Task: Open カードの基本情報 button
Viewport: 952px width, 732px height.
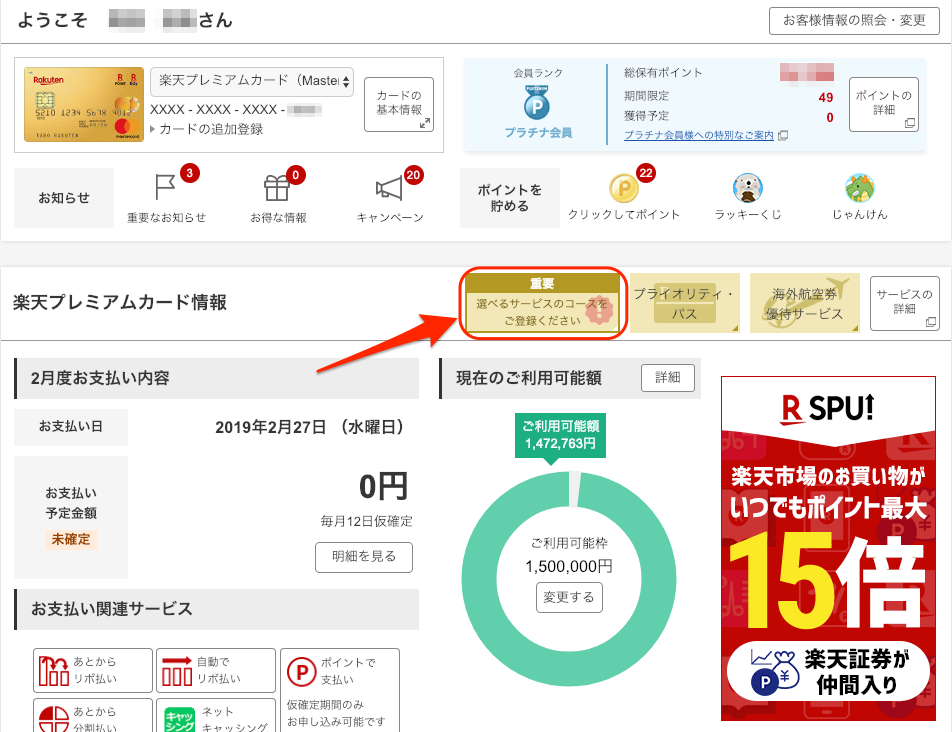Action: tap(399, 104)
